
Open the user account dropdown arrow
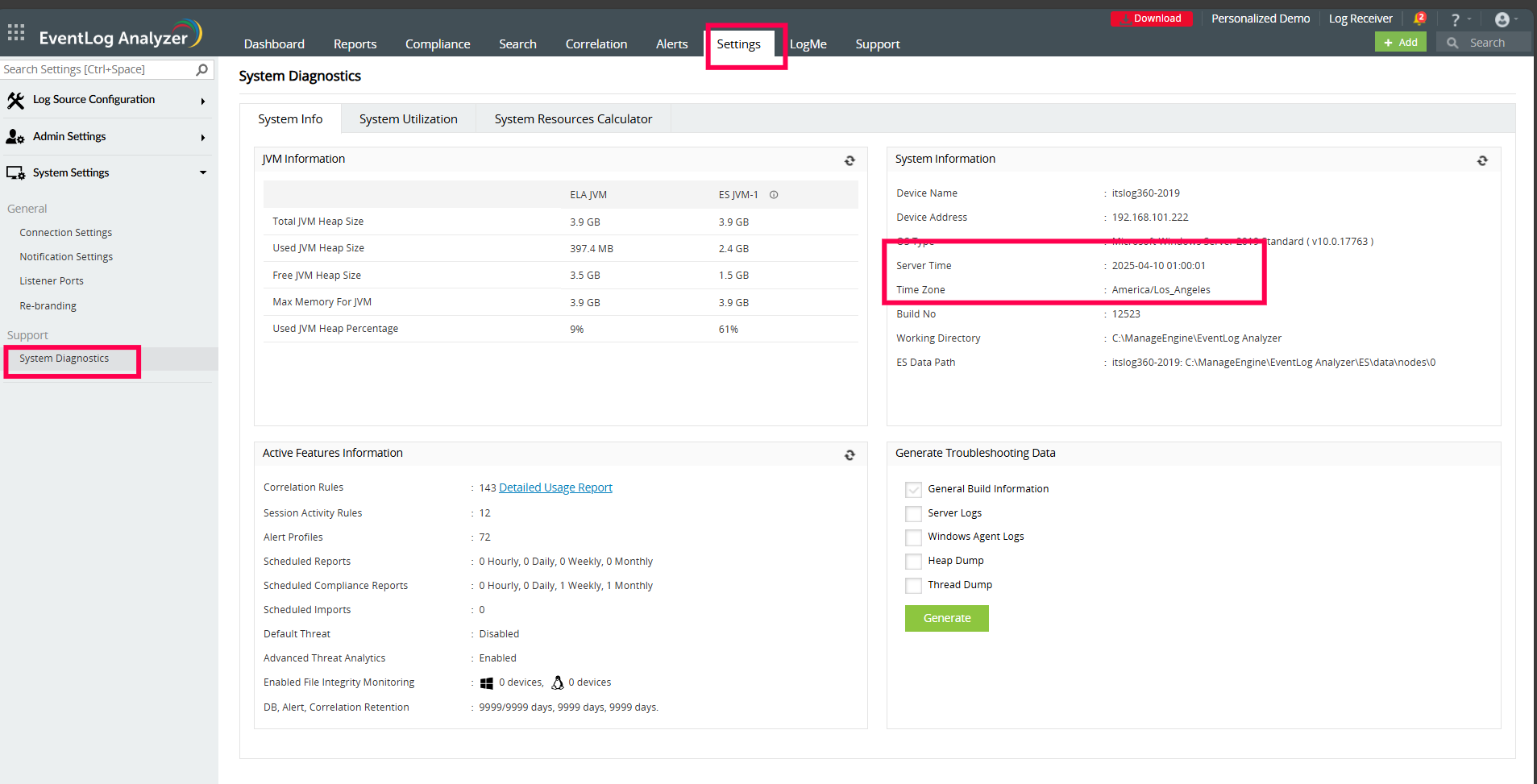(x=1516, y=19)
